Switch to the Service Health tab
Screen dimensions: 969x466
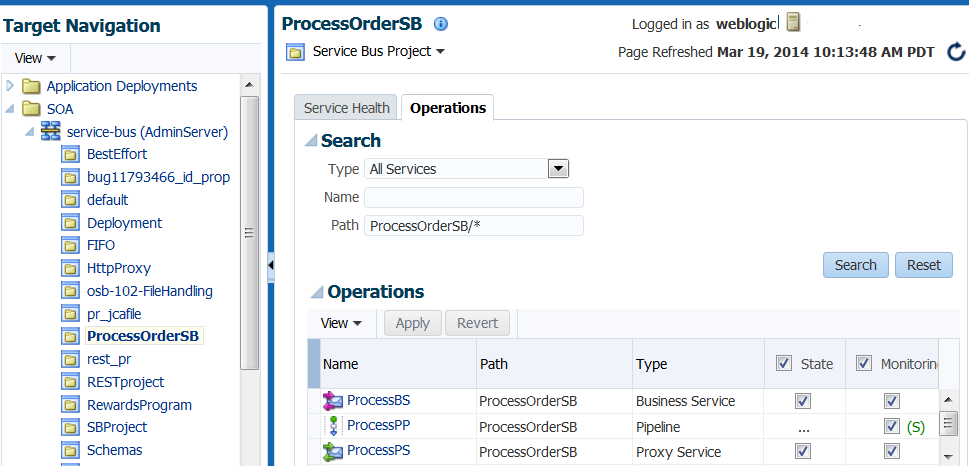(x=346, y=108)
